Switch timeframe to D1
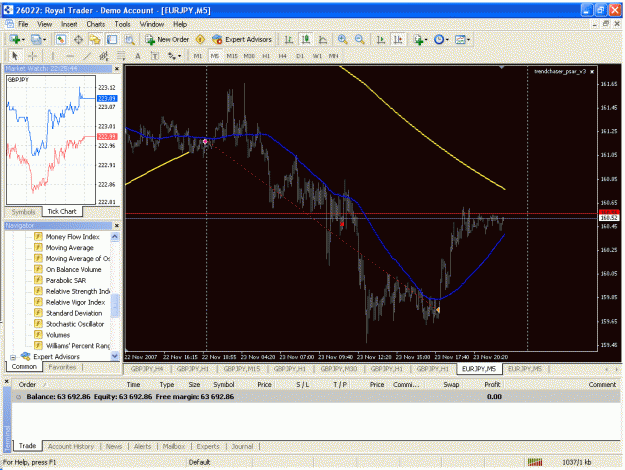Image resolution: width=625 pixels, height=470 pixels. 300,56
